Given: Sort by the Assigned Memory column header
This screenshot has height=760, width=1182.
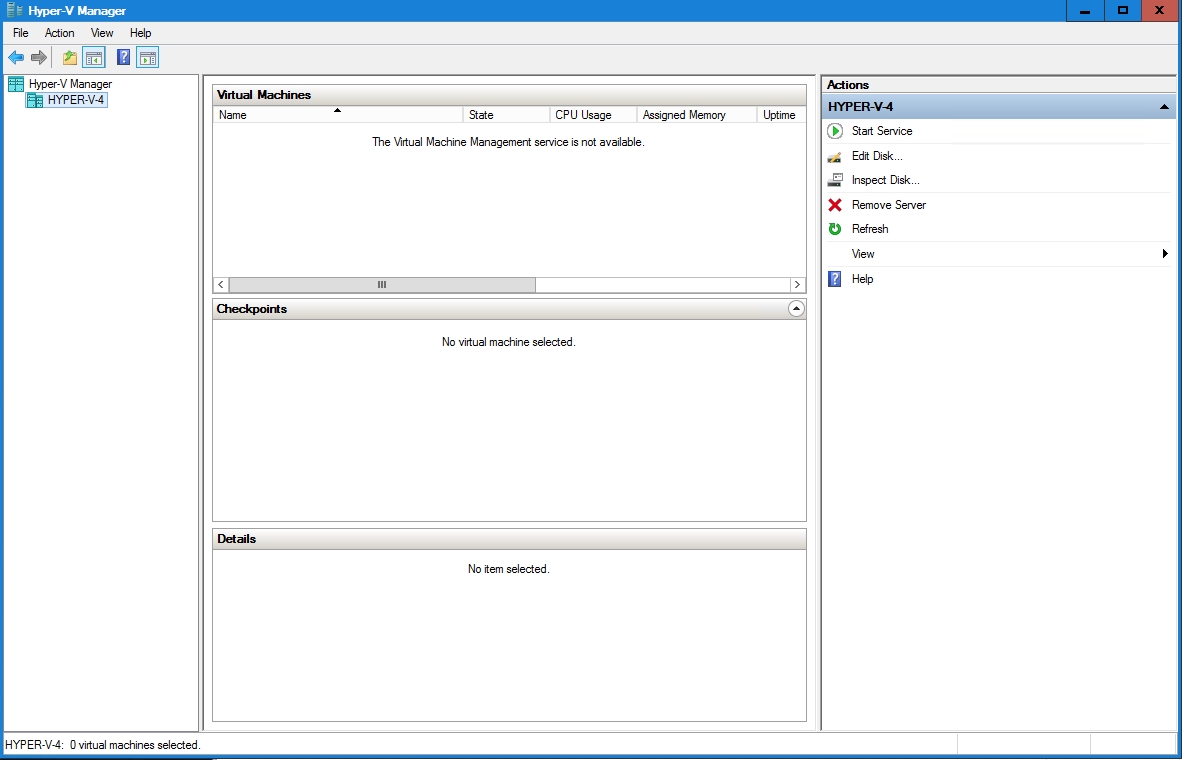Looking at the screenshot, I should click(697, 115).
